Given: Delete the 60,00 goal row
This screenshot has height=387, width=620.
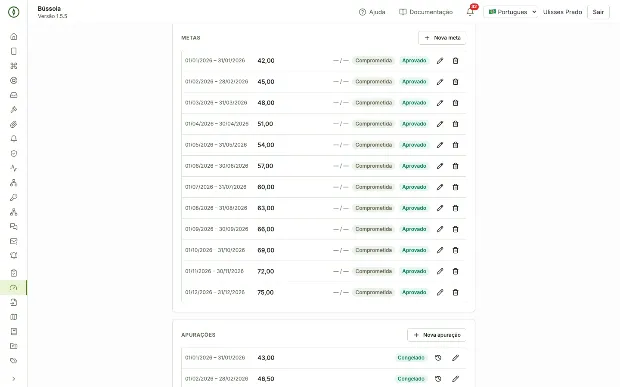Looking at the screenshot, I should (x=455, y=187).
